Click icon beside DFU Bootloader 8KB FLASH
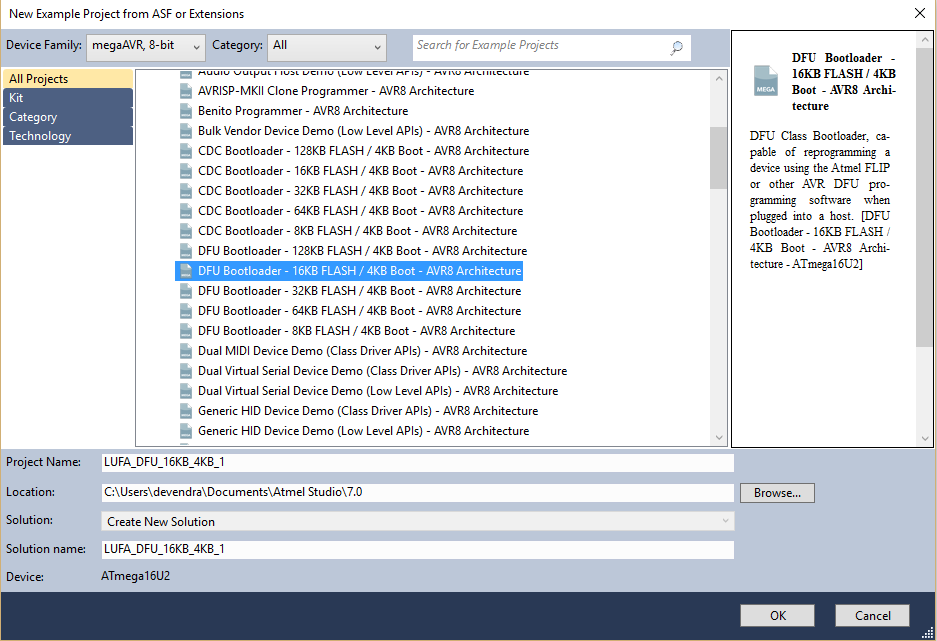Image resolution: width=937 pixels, height=641 pixels. pyautogui.click(x=186, y=332)
